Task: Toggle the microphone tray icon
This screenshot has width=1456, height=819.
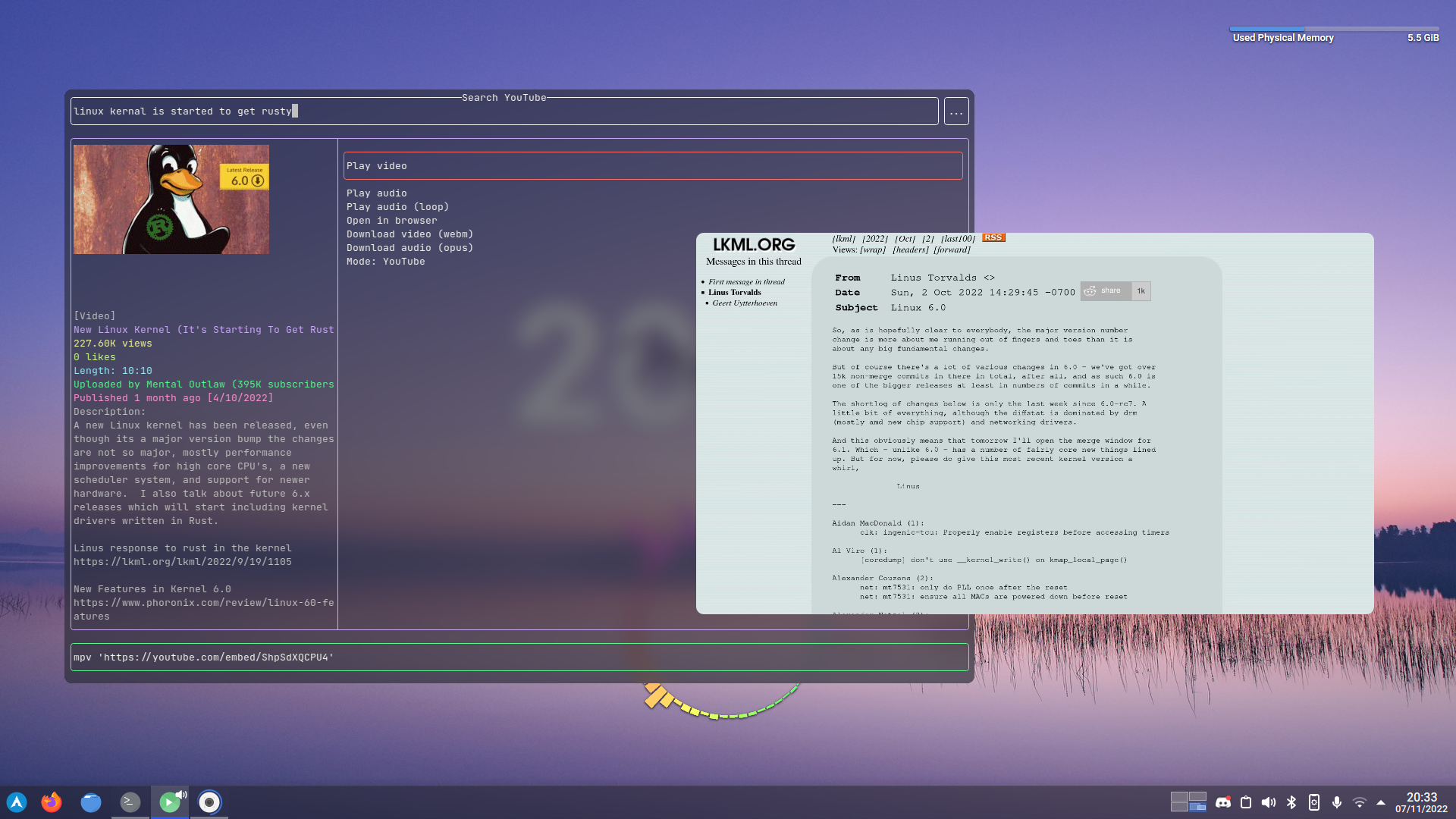Action: click(1337, 802)
